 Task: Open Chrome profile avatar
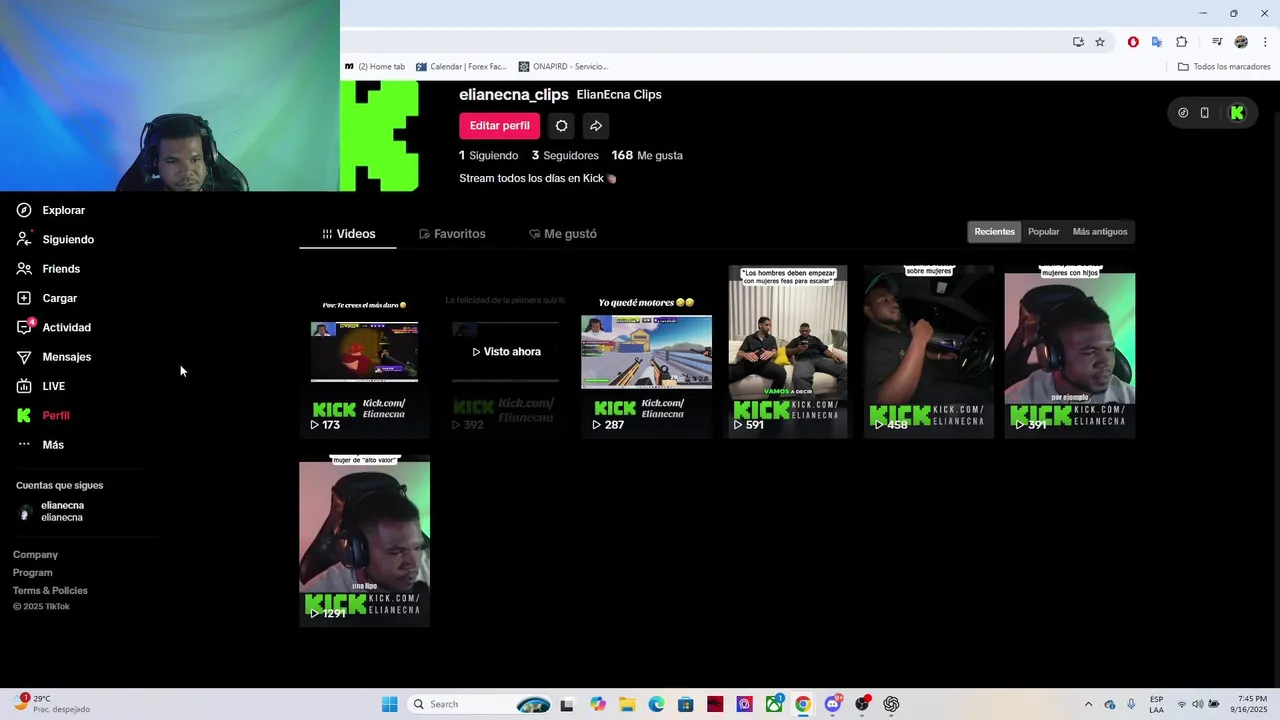click(x=1241, y=42)
